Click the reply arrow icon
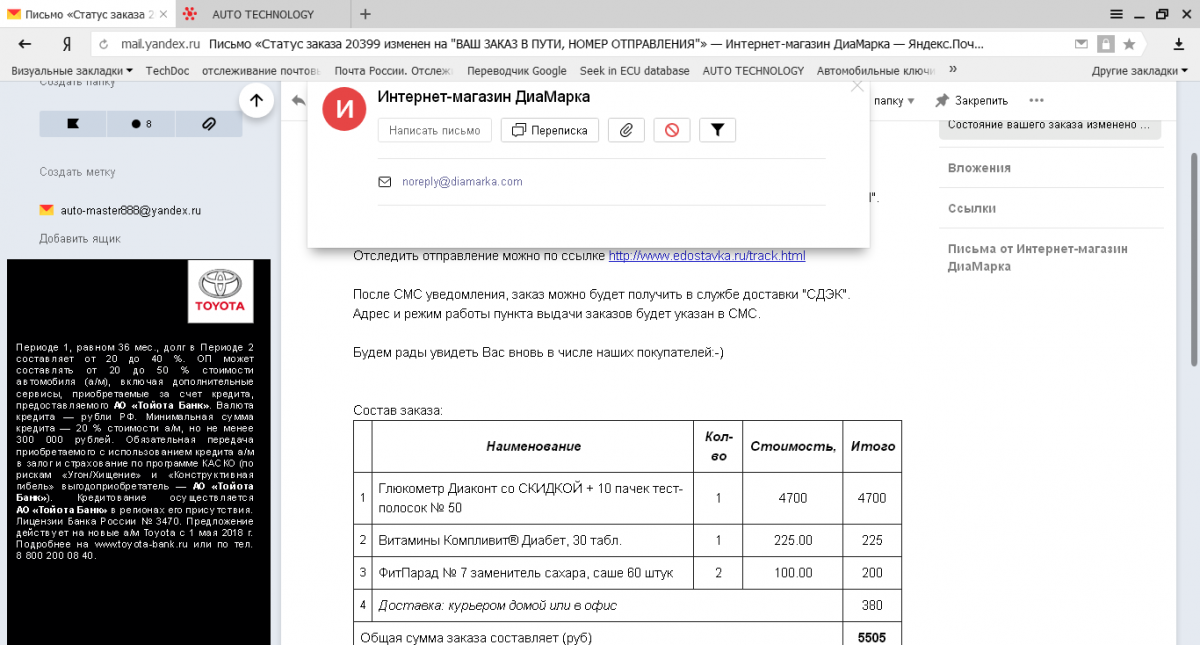Image resolution: width=1200 pixels, height=645 pixels. 298,100
